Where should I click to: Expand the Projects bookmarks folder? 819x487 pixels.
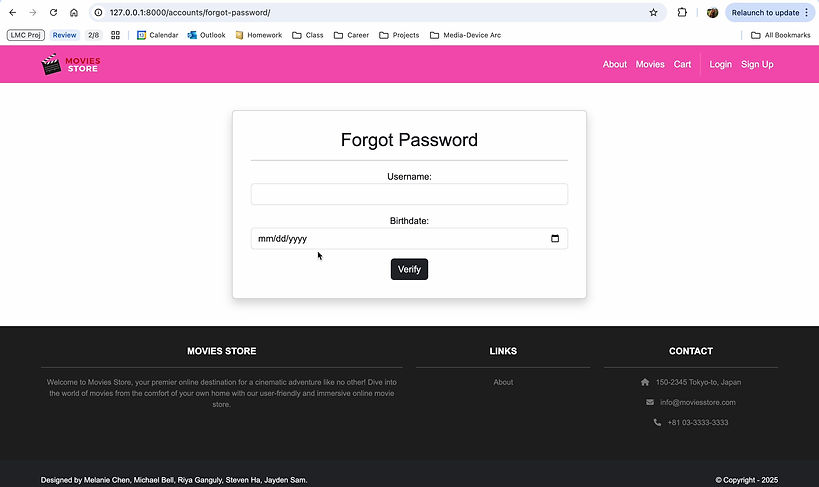point(399,35)
